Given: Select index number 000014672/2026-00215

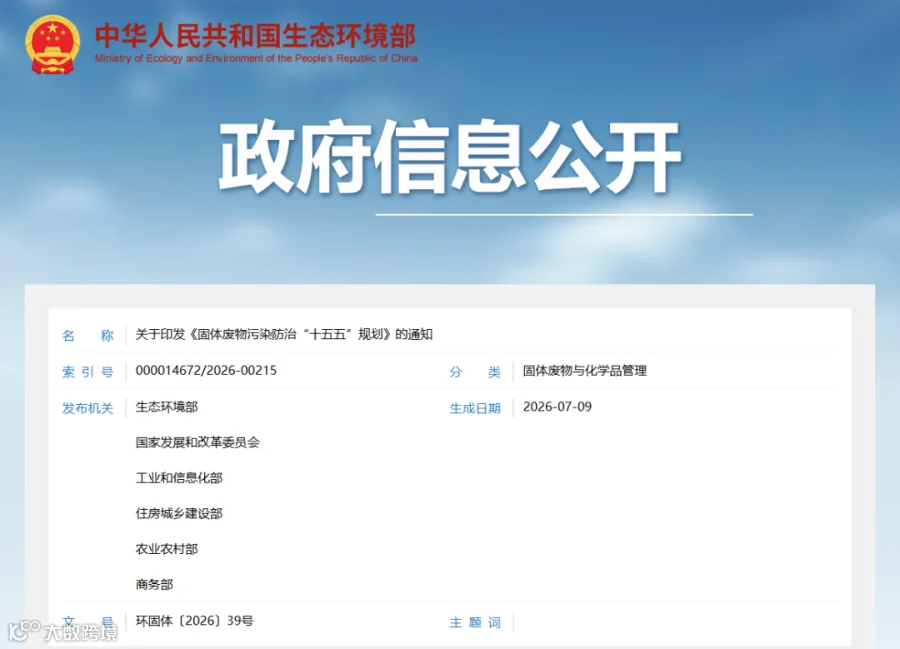Looking at the screenshot, I should pyautogui.click(x=206, y=371).
